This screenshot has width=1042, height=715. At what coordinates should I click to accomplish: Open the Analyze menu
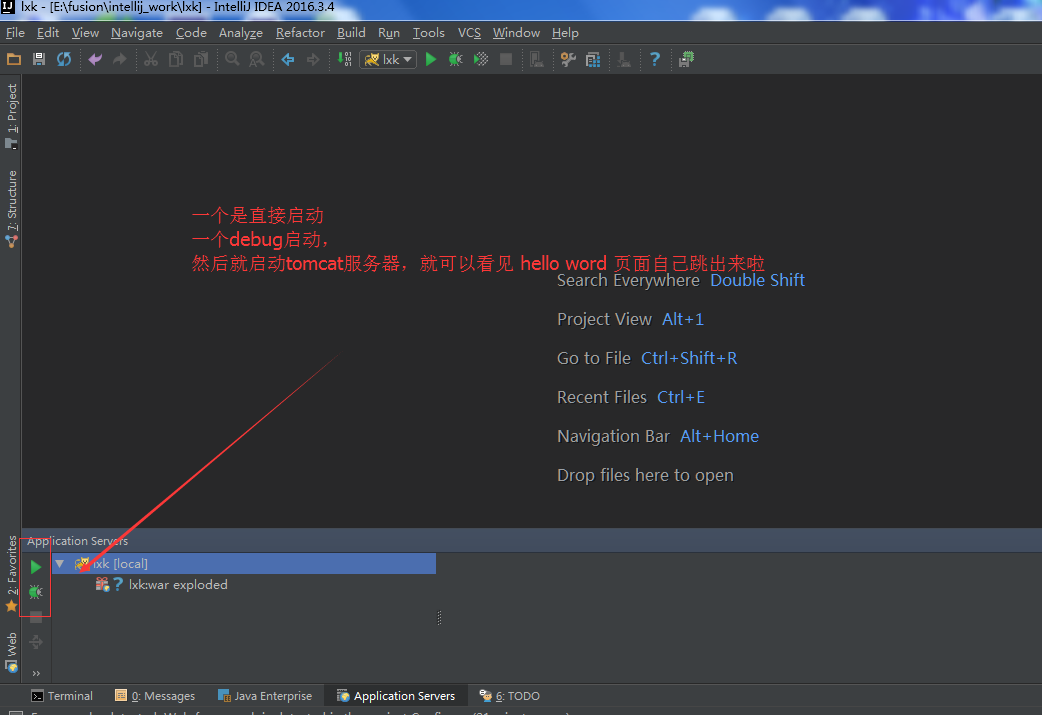tap(241, 33)
